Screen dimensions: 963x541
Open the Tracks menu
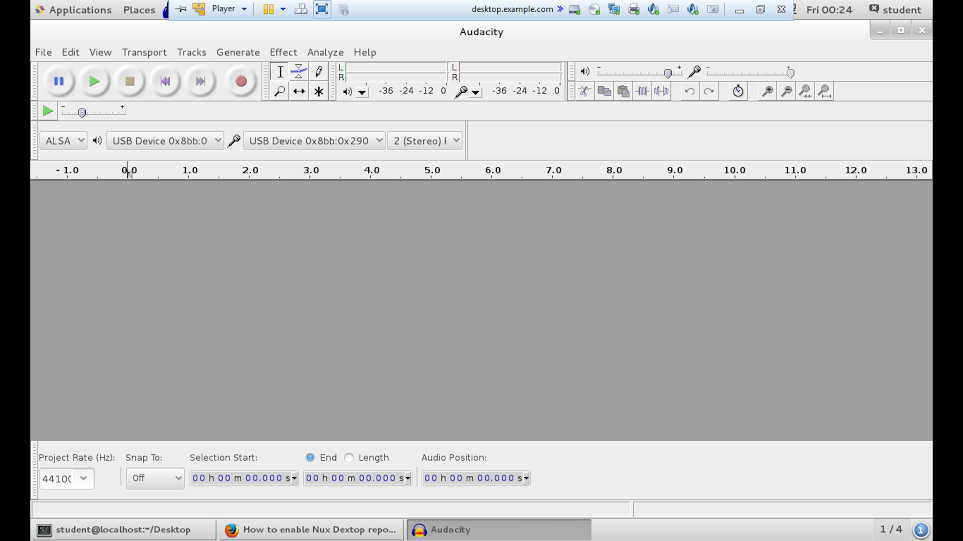coord(191,52)
